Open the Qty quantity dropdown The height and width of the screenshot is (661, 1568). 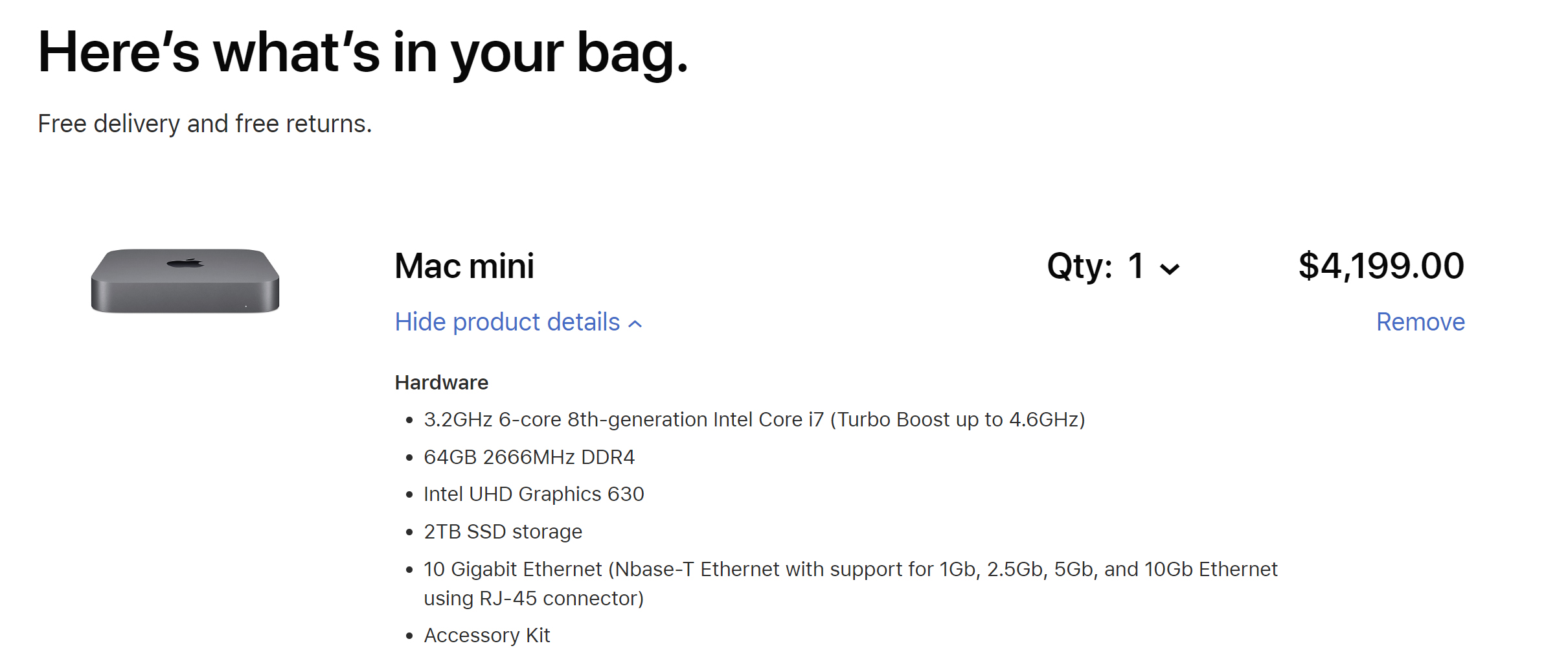coord(1113,266)
